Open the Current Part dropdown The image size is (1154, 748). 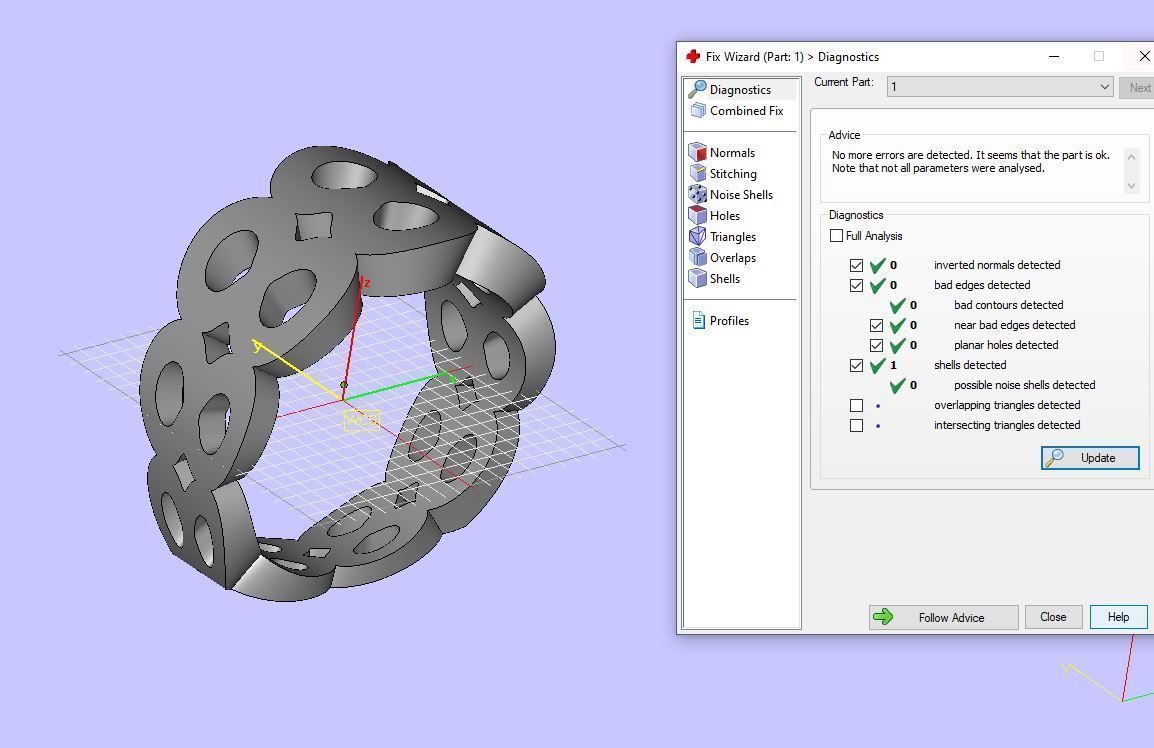click(x=1000, y=87)
